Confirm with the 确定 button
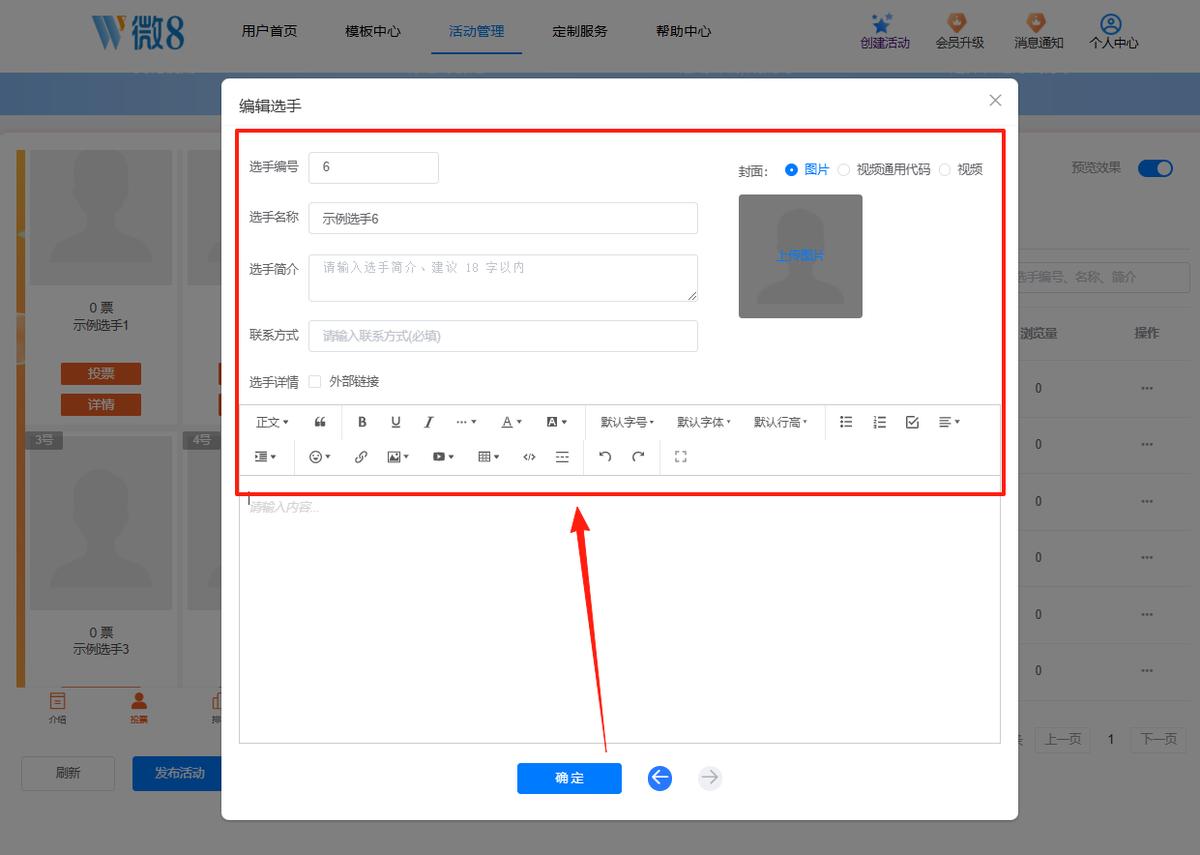1200x855 pixels. pyautogui.click(x=569, y=778)
